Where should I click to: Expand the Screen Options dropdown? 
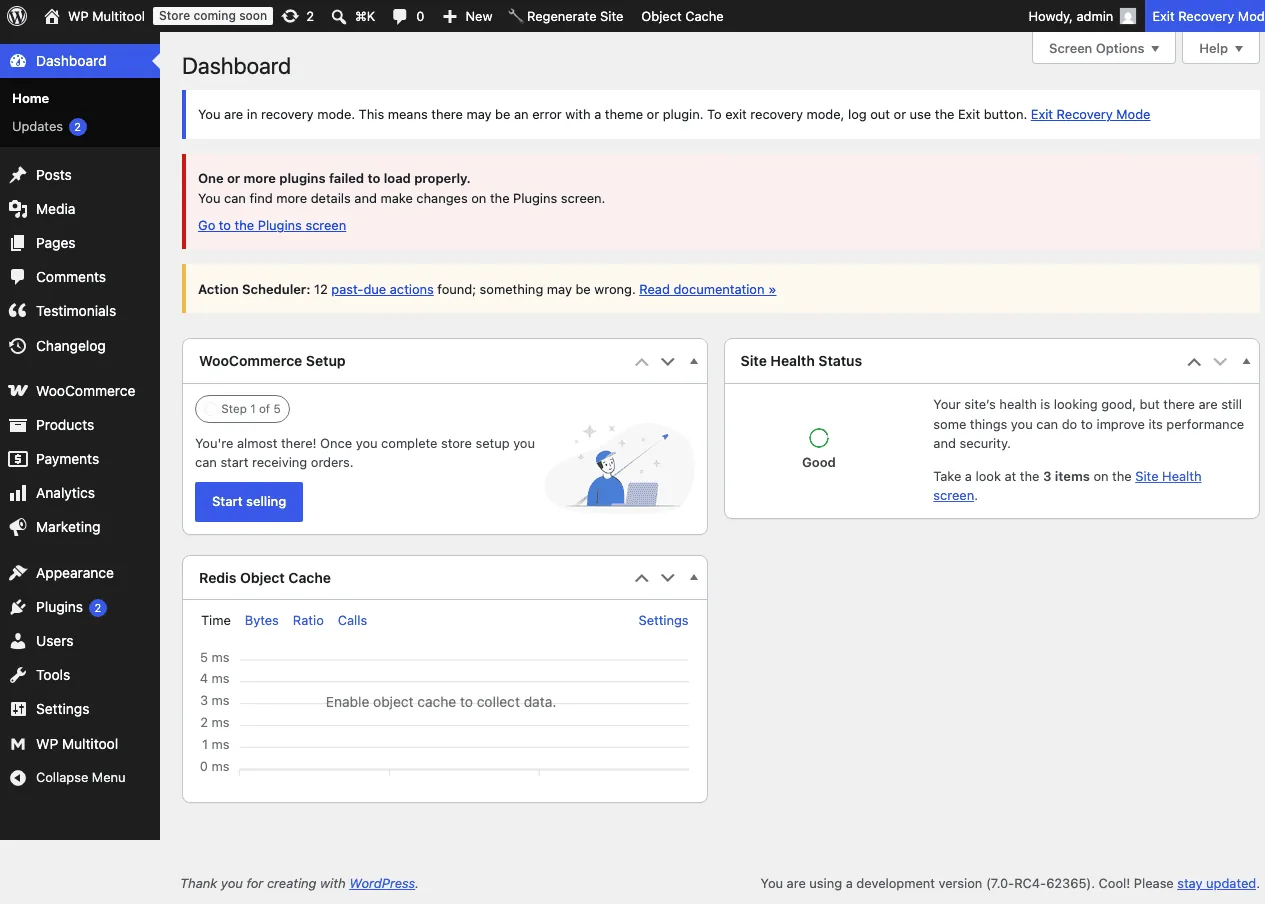coord(1104,48)
